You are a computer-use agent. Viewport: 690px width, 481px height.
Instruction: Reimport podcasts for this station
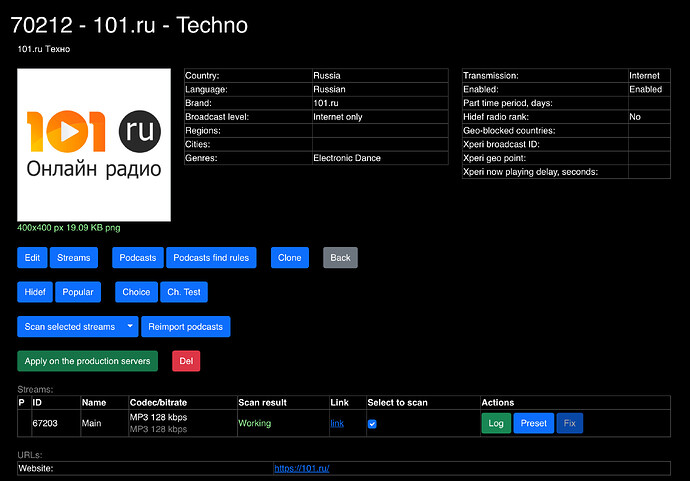[186, 327]
